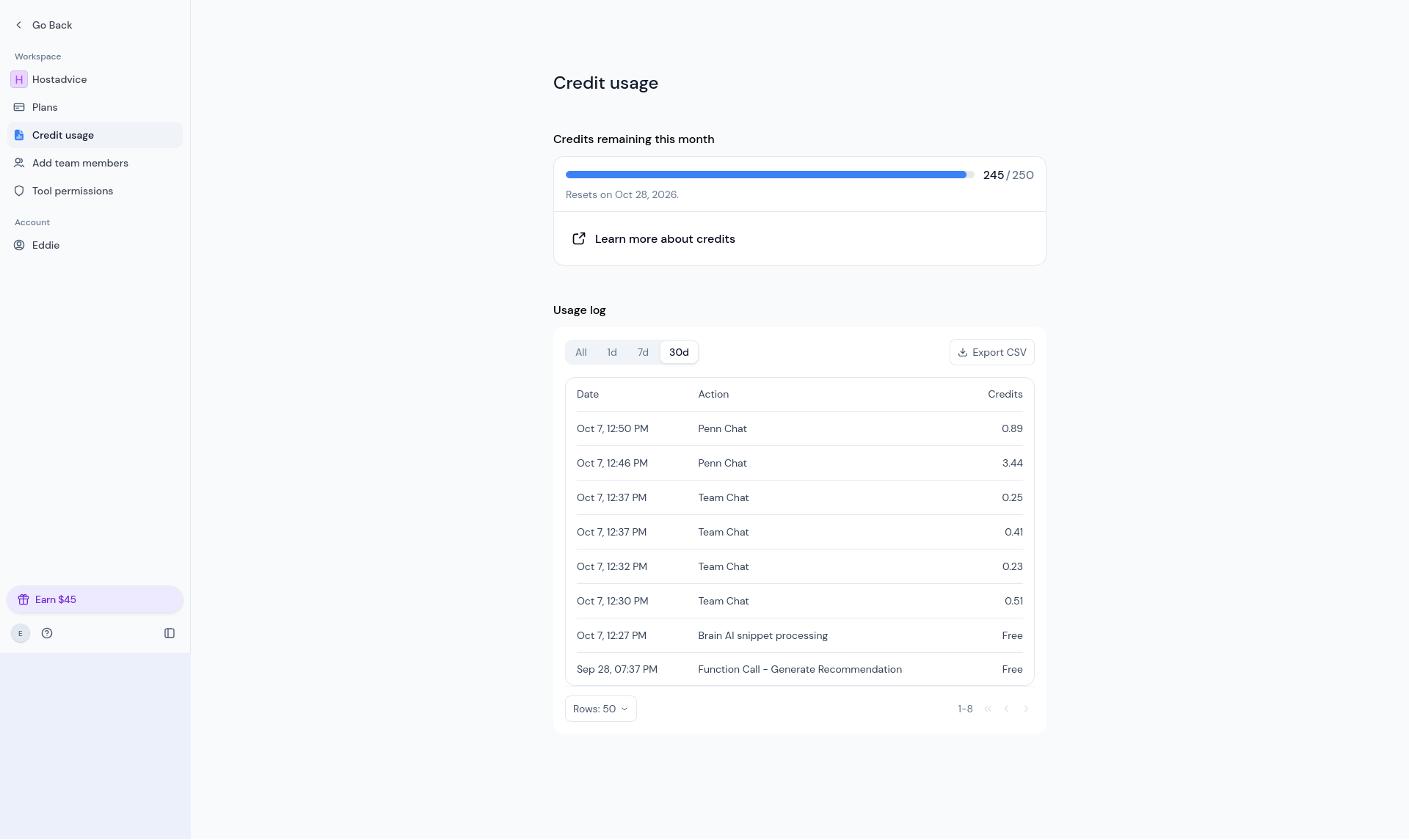Image resolution: width=1409 pixels, height=840 pixels.
Task: Open the Hostadvice workspace avatar icon
Action: [19, 79]
